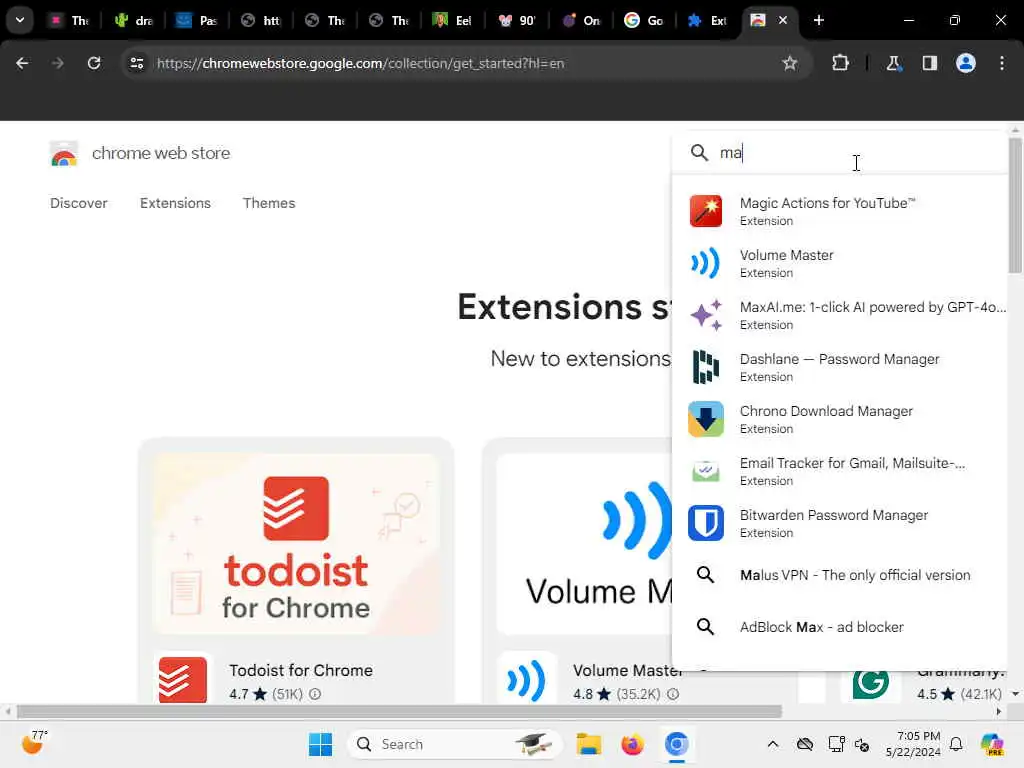Click the Magic Actions wand icon
Viewport: 1024px width, 768px height.
706,211
